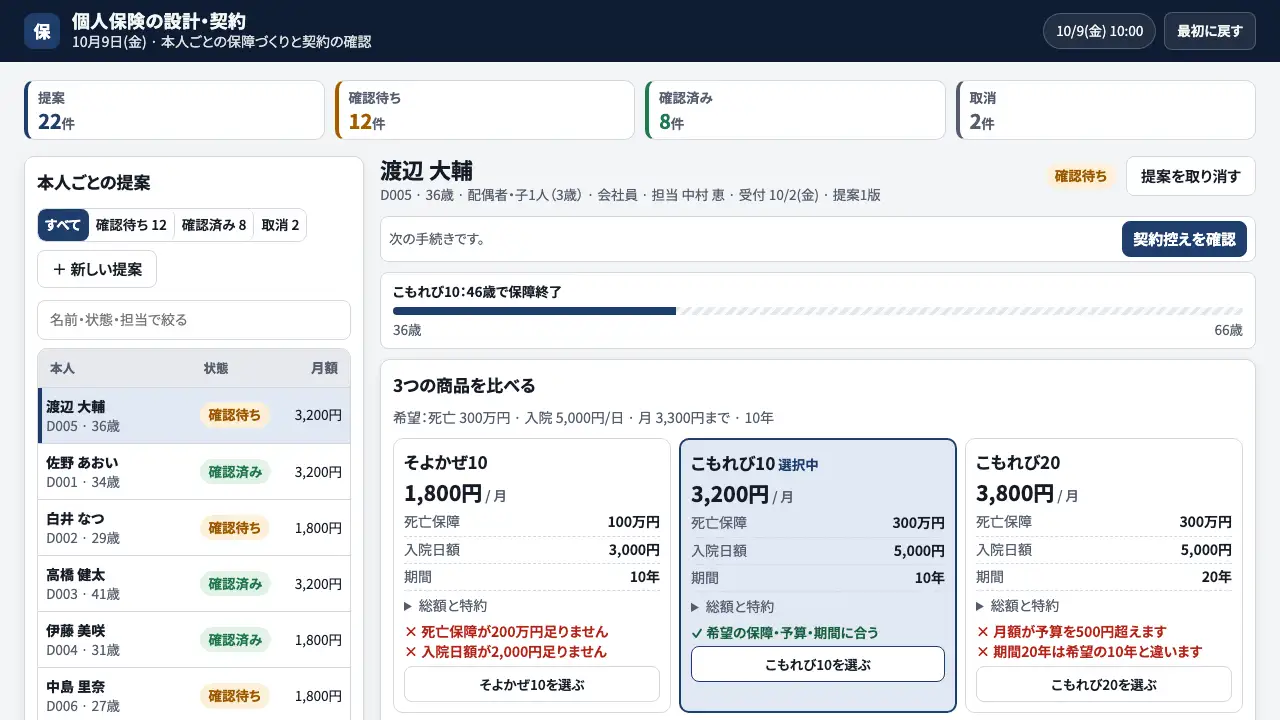Click the 希望の保障・予算・期間に合う check message
The width and height of the screenshot is (1280, 720).
(x=785, y=632)
